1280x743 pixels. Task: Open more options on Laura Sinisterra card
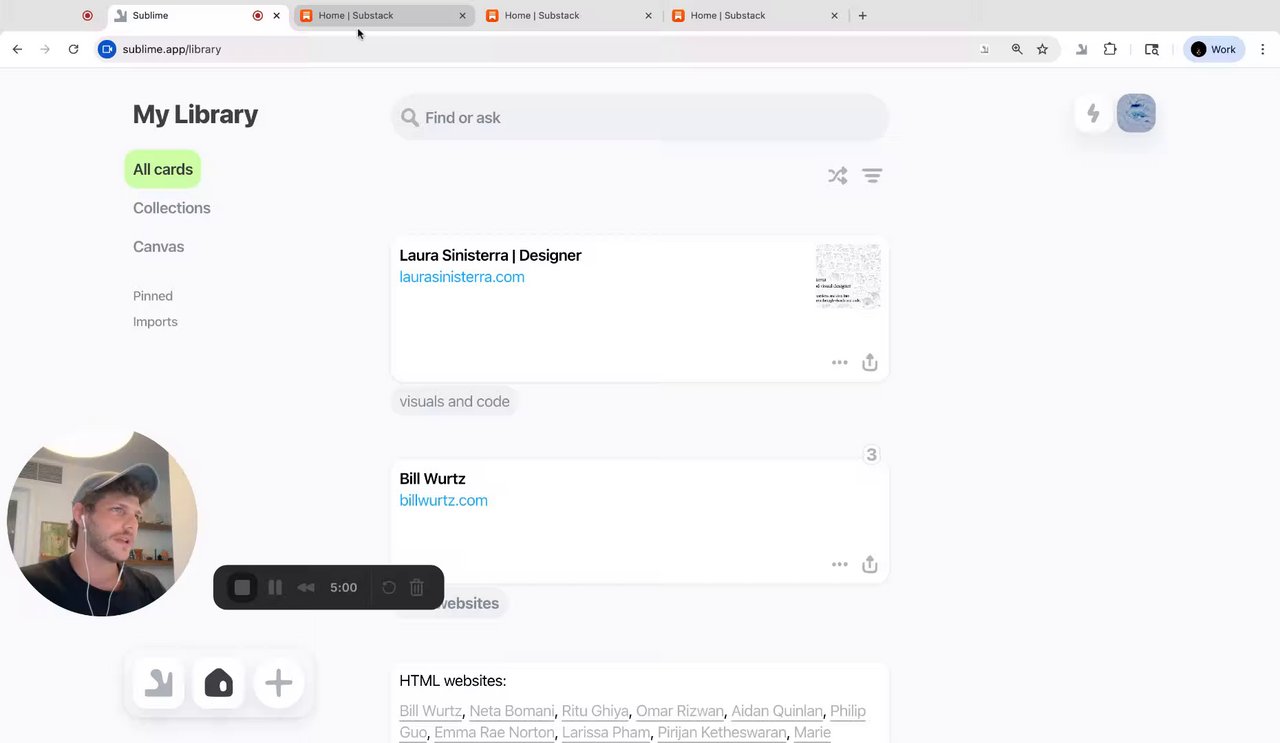tap(840, 363)
